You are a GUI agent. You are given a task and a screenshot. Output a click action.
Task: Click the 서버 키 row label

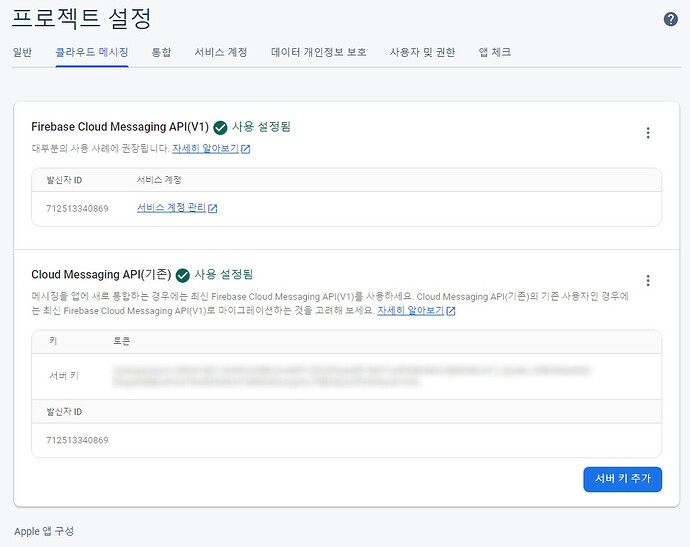pos(64,376)
